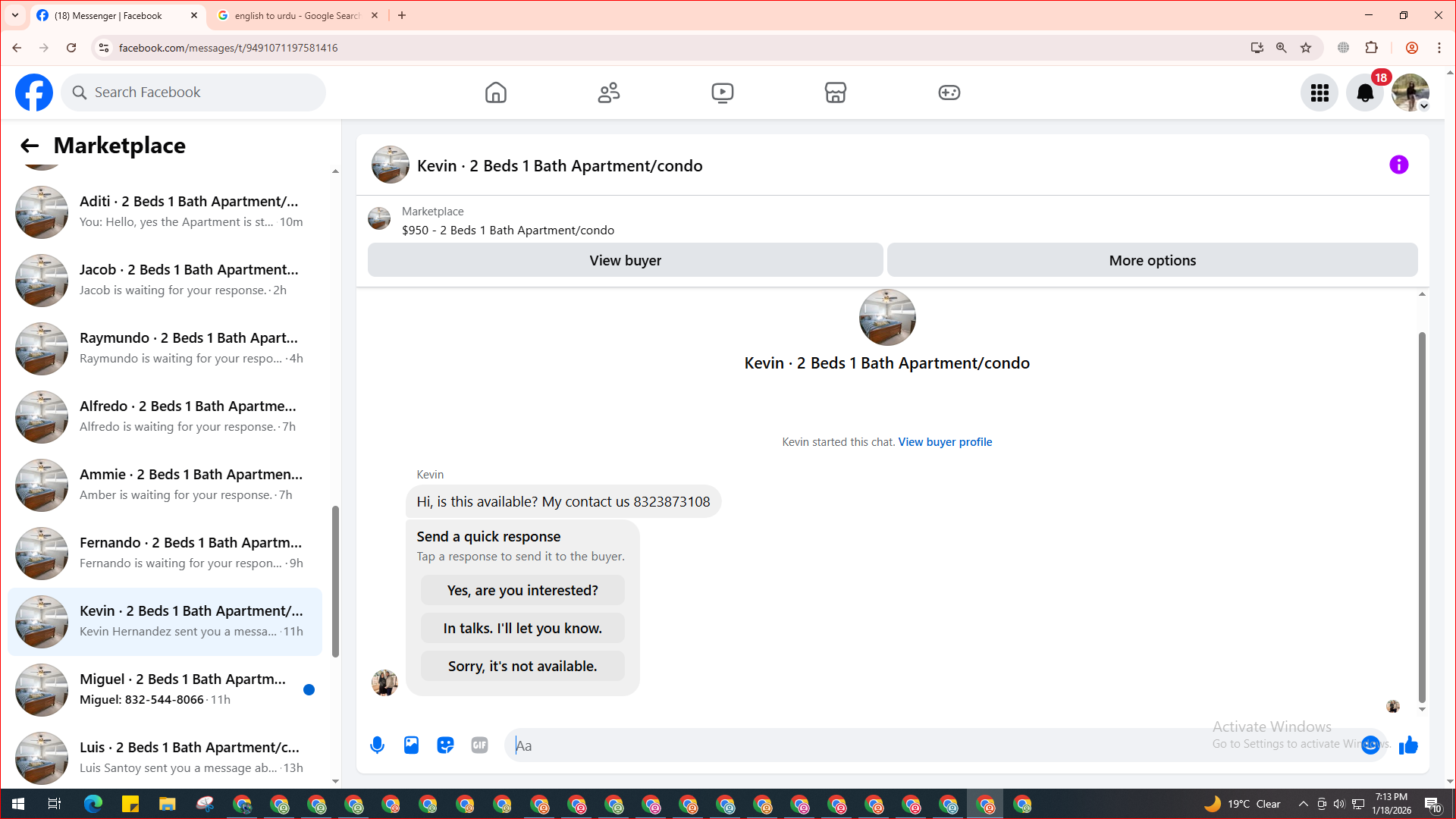Screen dimensions: 1456x819
Task: Click the View buyer button
Action: tap(625, 260)
